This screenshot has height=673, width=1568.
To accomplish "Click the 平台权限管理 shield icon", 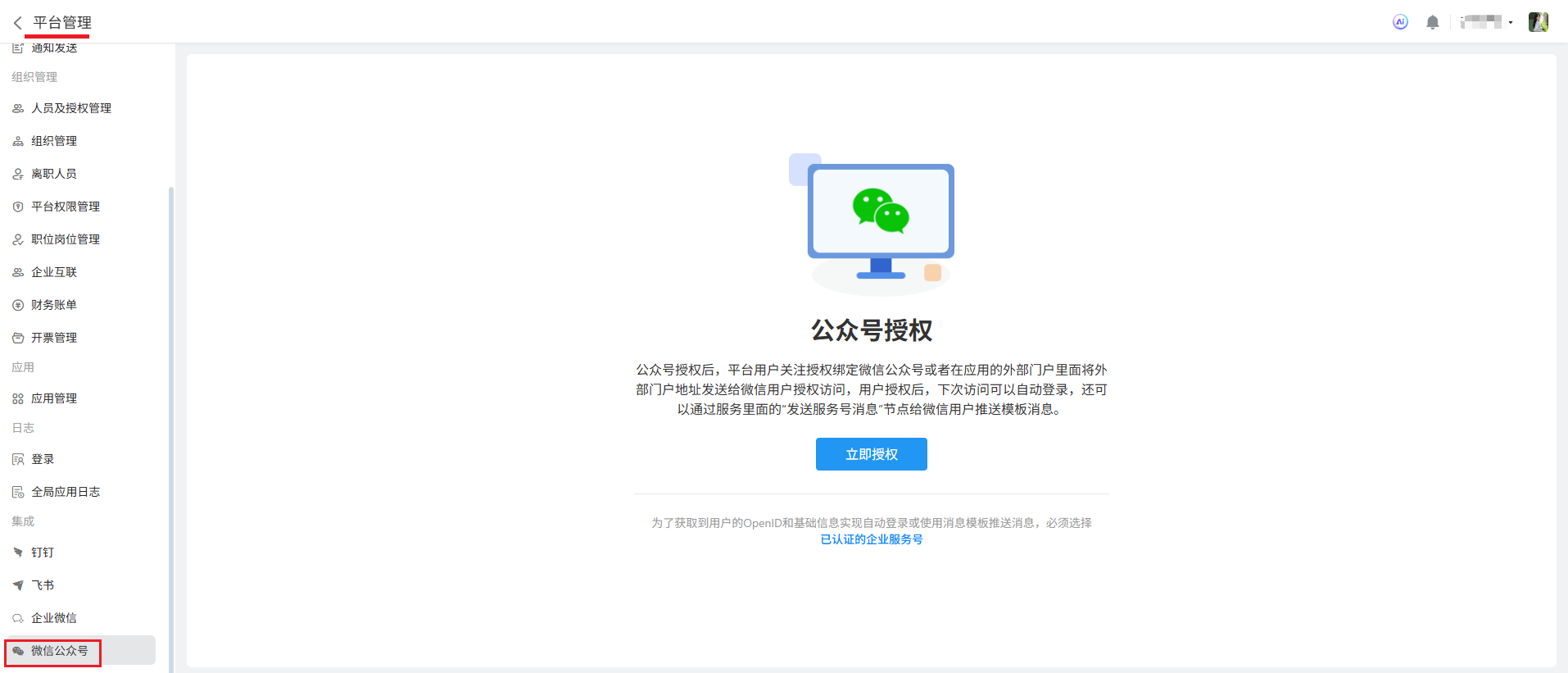I will click(x=18, y=207).
